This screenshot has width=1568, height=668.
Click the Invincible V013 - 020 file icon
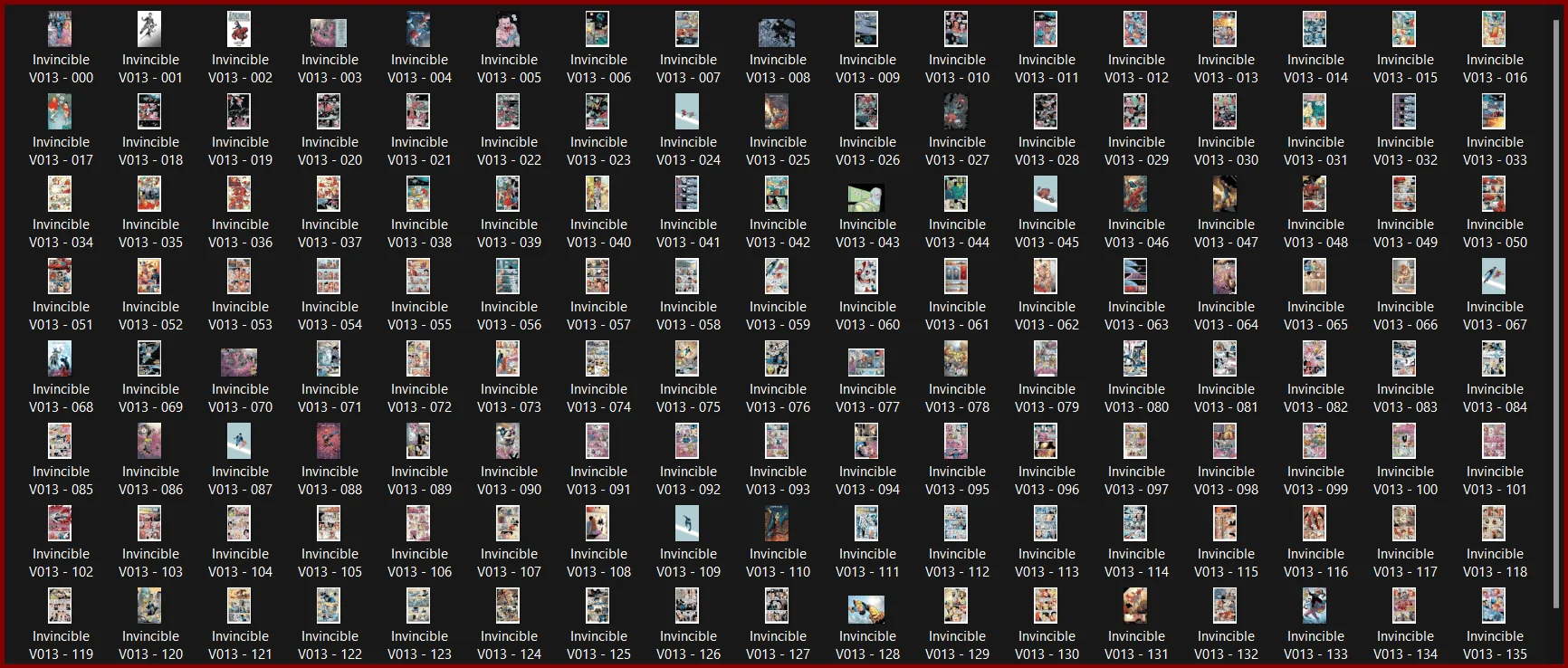[329, 111]
